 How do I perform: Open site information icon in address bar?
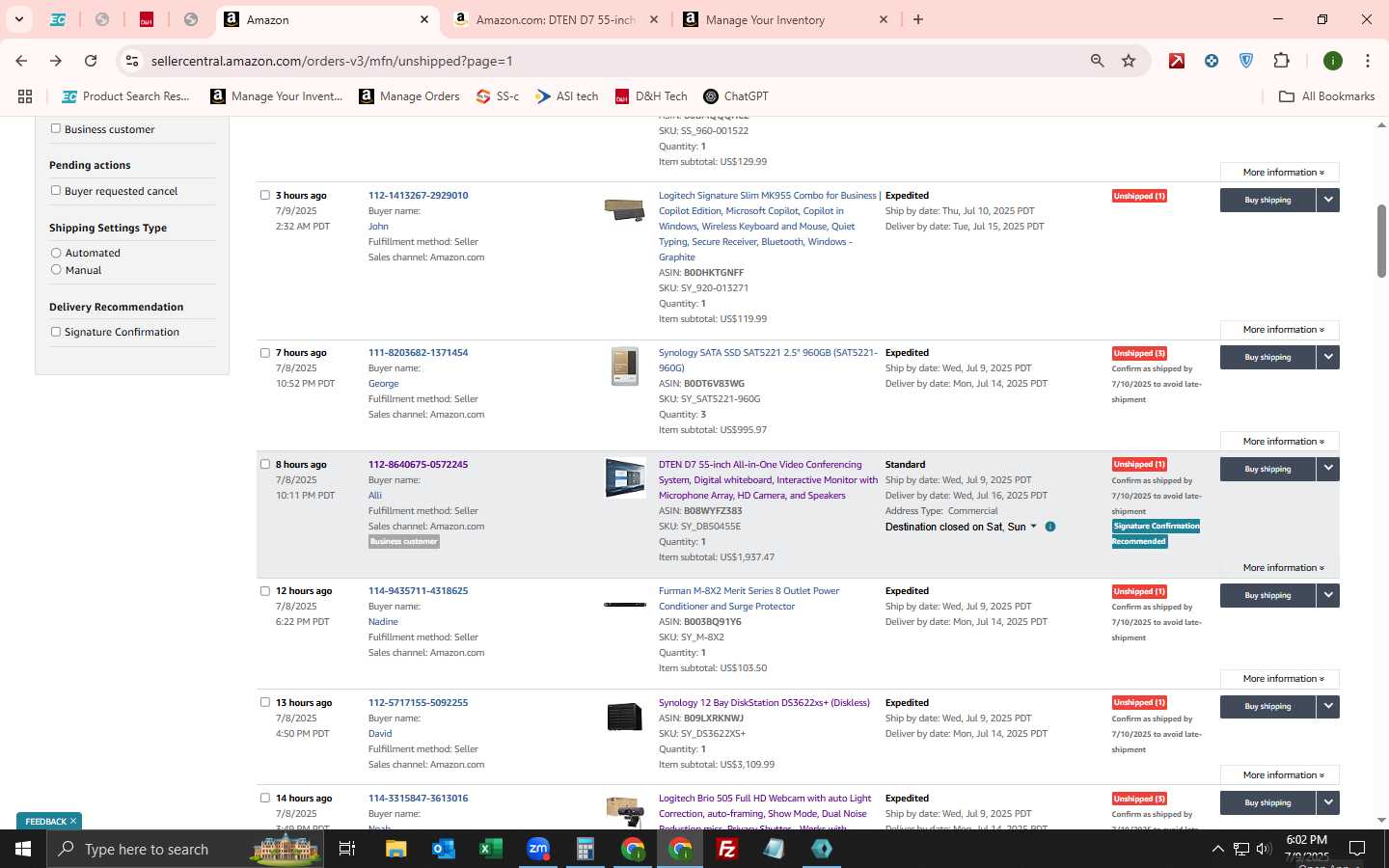click(132, 61)
